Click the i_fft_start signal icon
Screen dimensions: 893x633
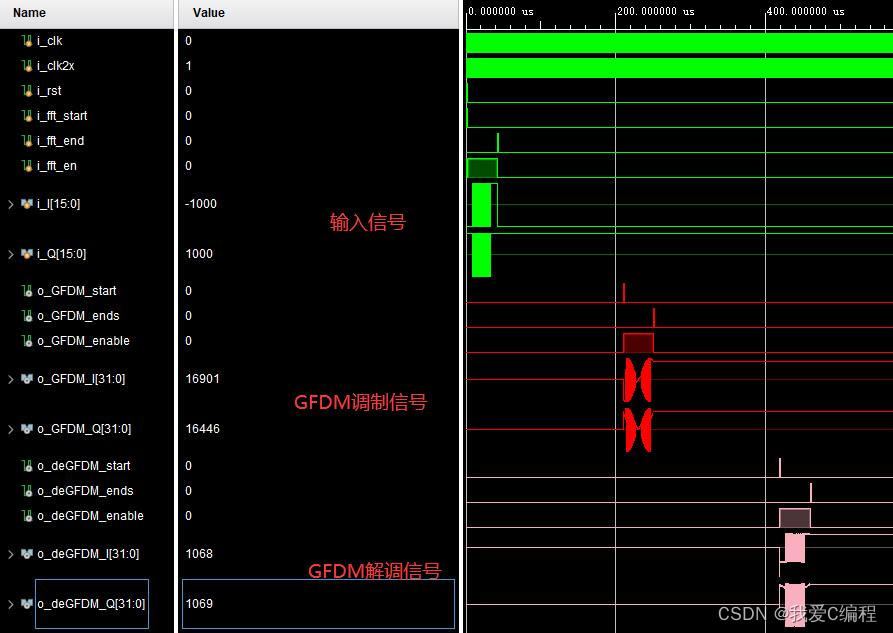pos(27,116)
